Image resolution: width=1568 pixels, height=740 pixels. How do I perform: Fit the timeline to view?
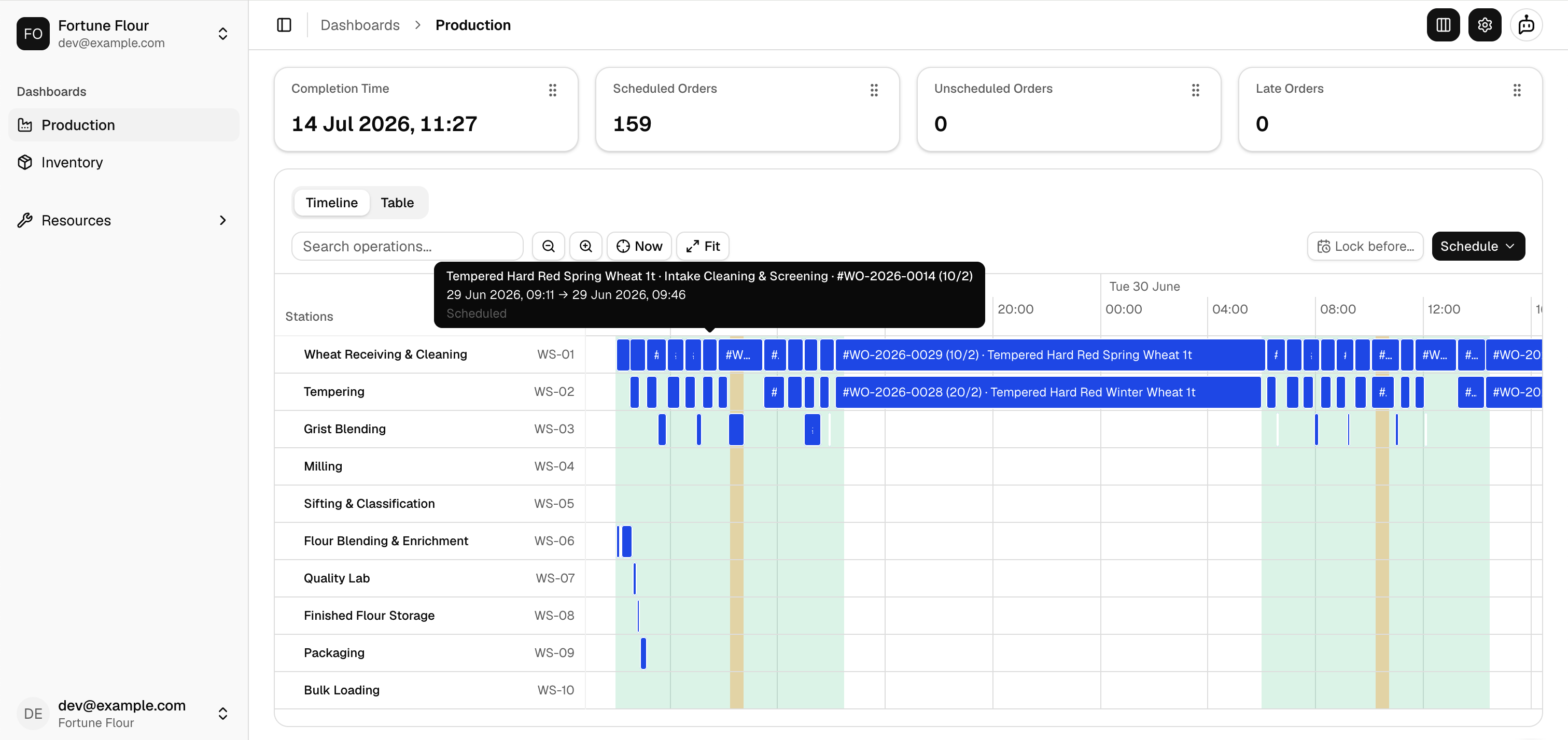point(703,247)
